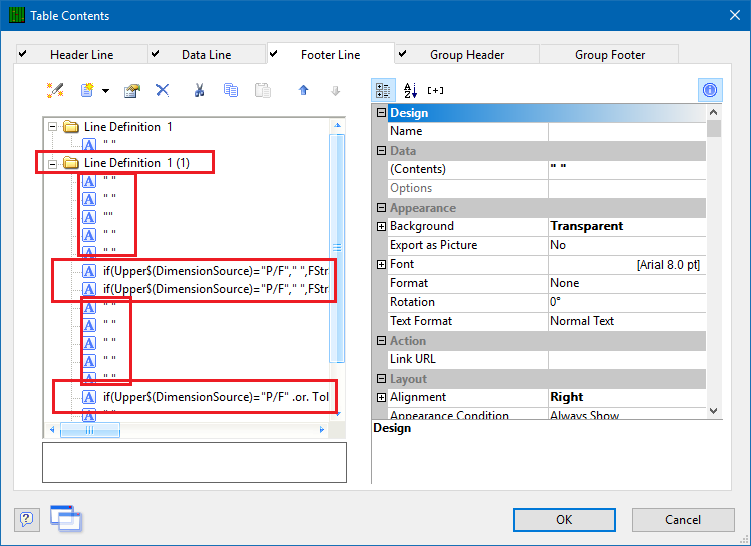This screenshot has height=546, width=751.
Task: Collapse the Action property category
Action: (381, 341)
